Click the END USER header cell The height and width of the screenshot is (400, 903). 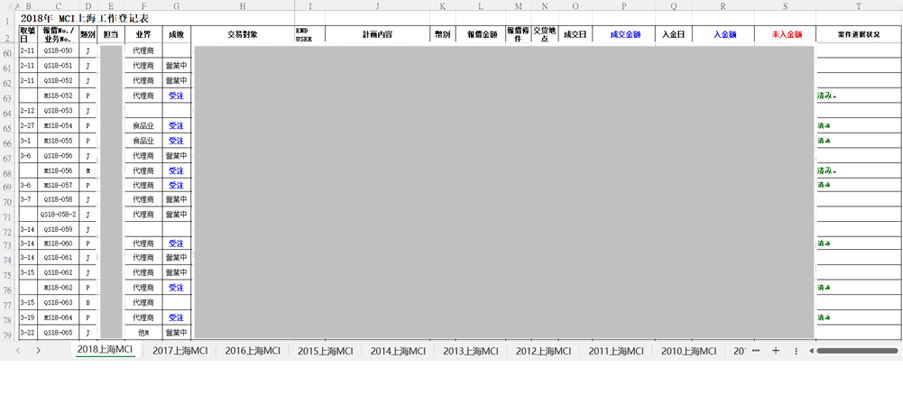(x=310, y=34)
